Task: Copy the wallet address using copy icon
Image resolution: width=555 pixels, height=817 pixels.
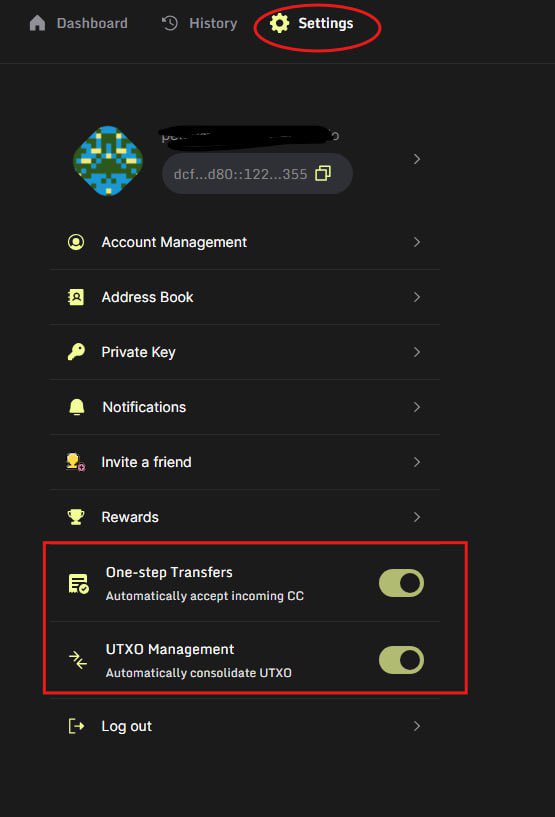Action: pos(323,174)
